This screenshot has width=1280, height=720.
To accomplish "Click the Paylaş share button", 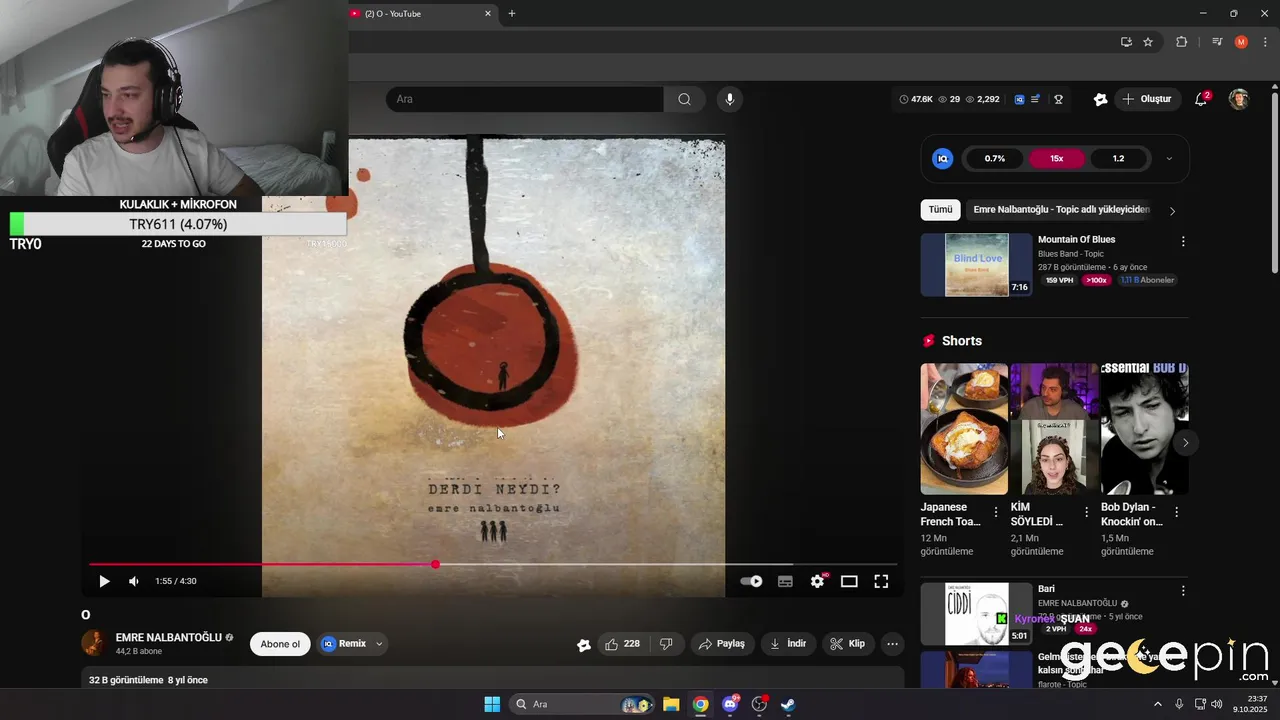I will (x=722, y=644).
